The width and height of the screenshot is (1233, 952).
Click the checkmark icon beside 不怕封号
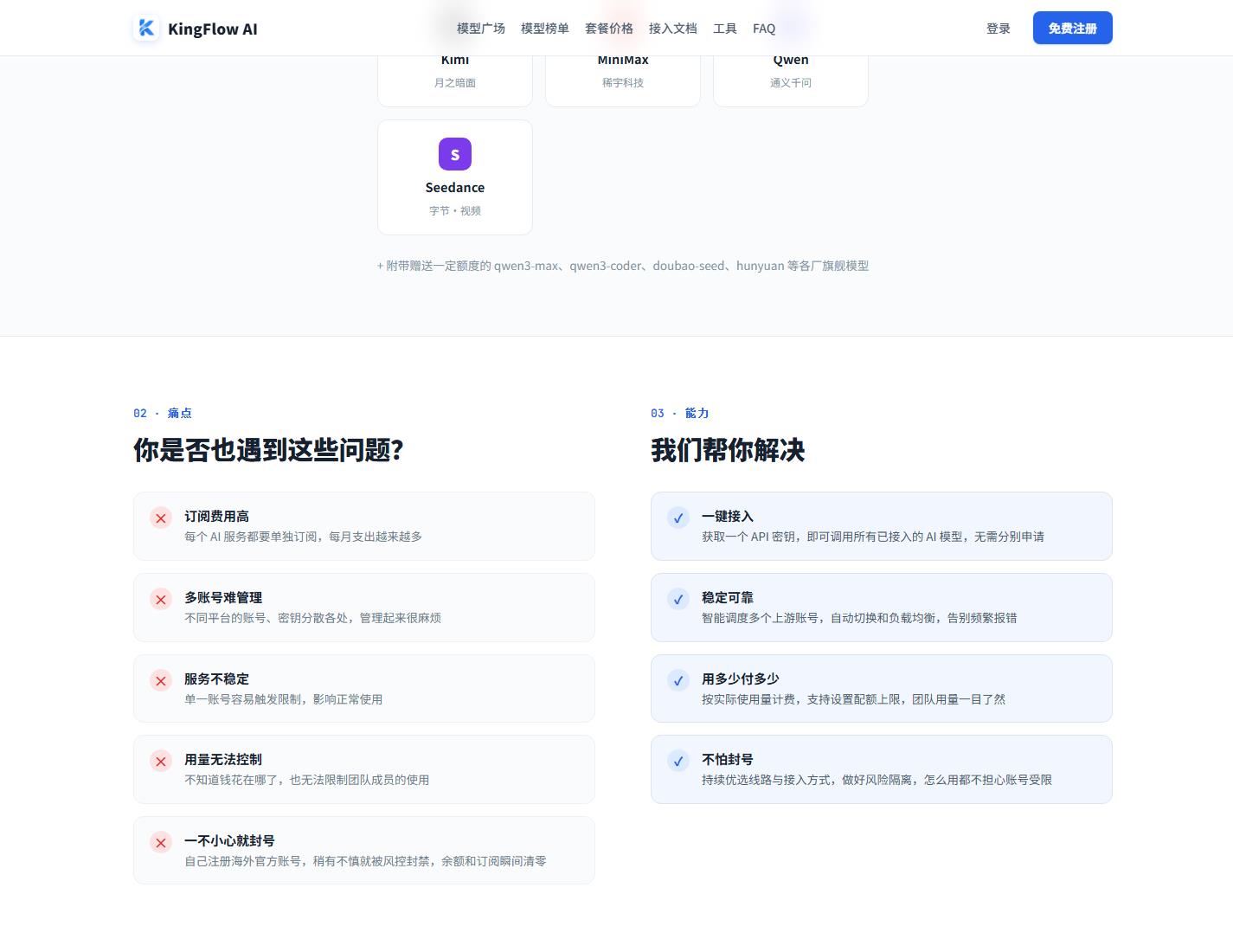click(678, 761)
